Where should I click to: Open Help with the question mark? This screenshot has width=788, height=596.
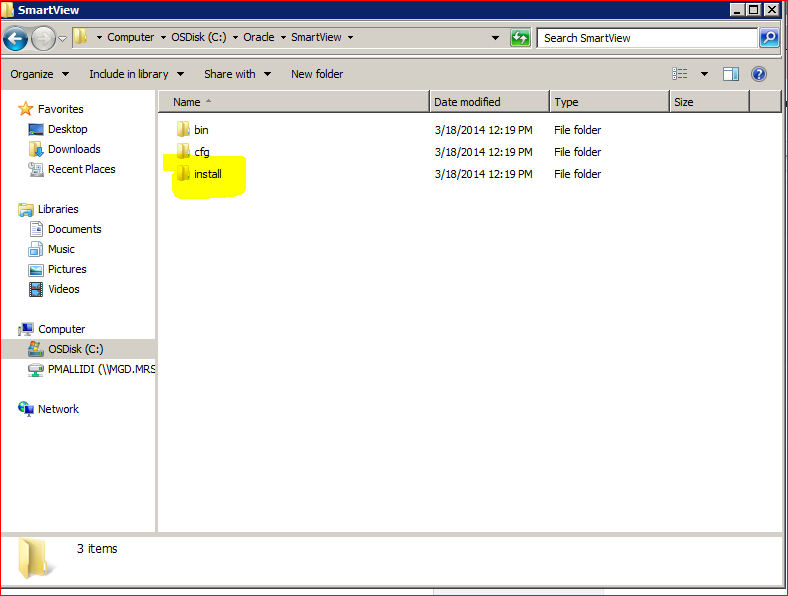[x=759, y=74]
